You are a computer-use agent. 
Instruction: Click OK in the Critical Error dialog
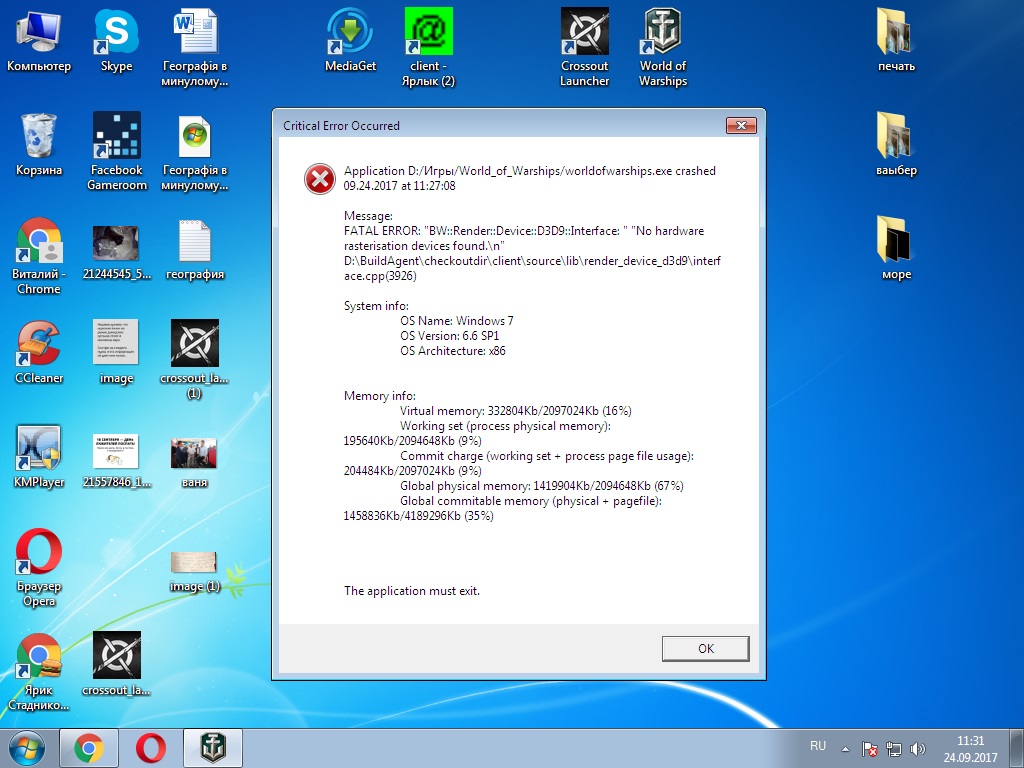tap(705, 648)
